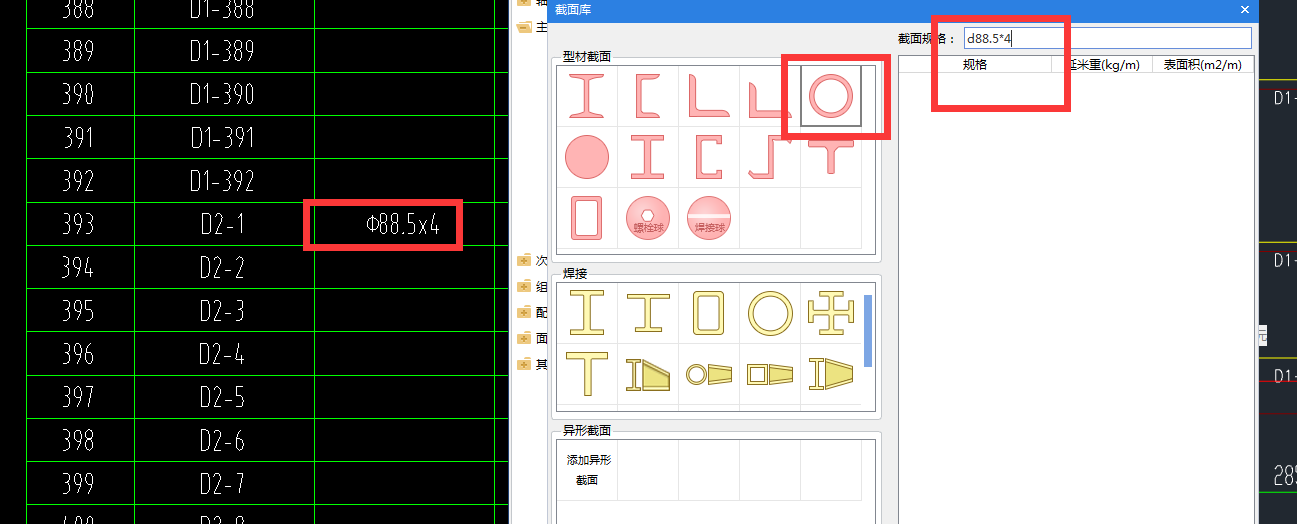1297x524 pixels.
Task: Select the pink T-section profile icon
Action: point(831,156)
